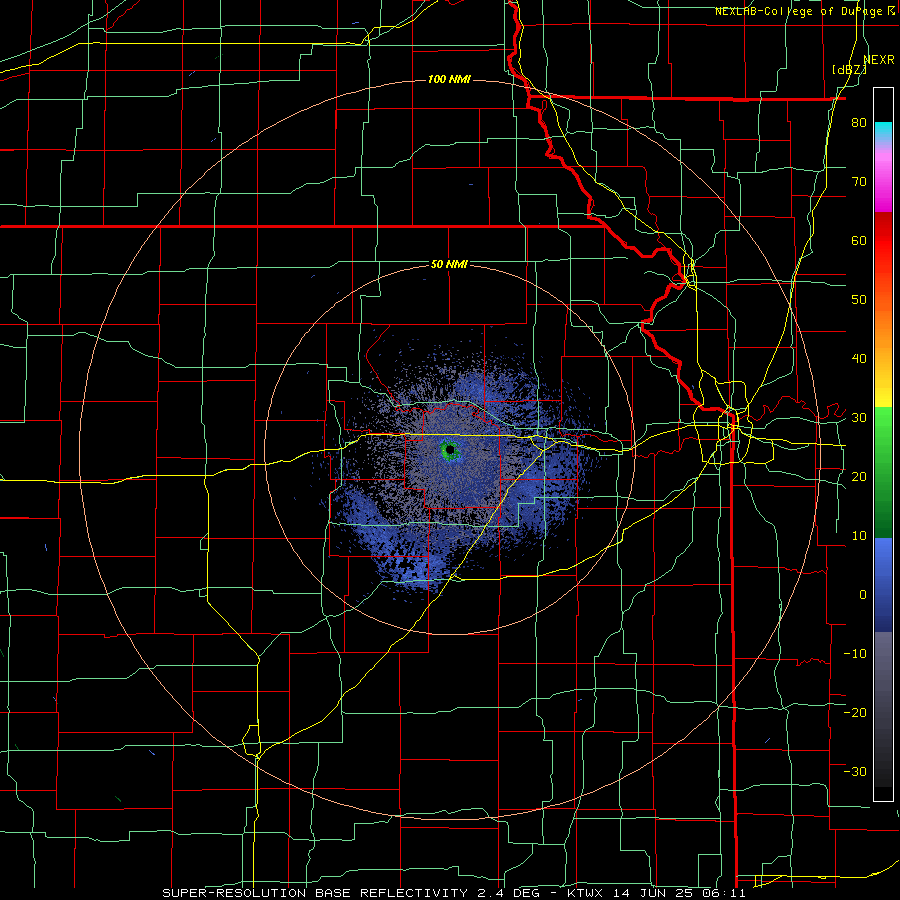Click the -30 value on the dBZ scale
The width and height of the screenshot is (900, 900).
point(855,771)
